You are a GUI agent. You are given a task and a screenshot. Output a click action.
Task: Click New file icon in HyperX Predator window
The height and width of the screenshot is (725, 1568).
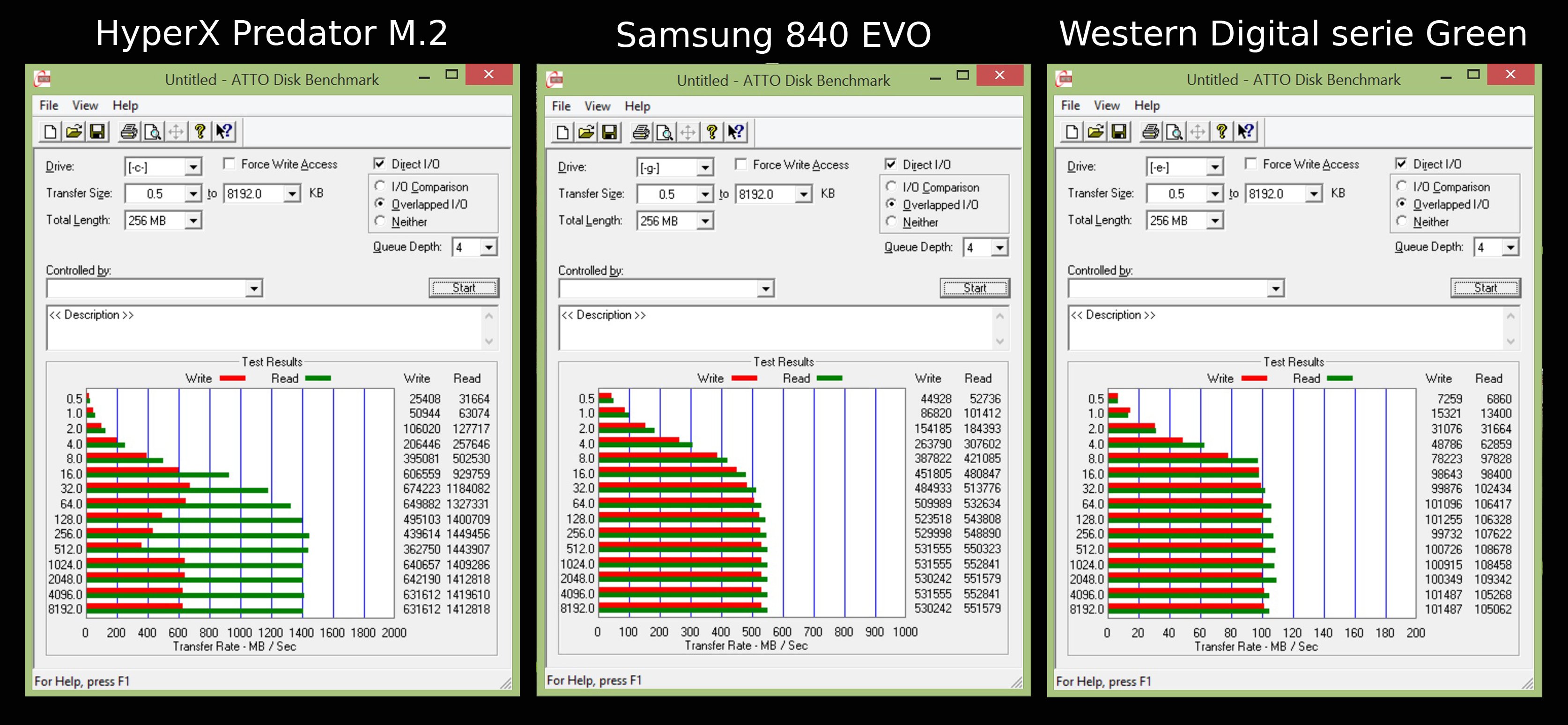pos(51,132)
